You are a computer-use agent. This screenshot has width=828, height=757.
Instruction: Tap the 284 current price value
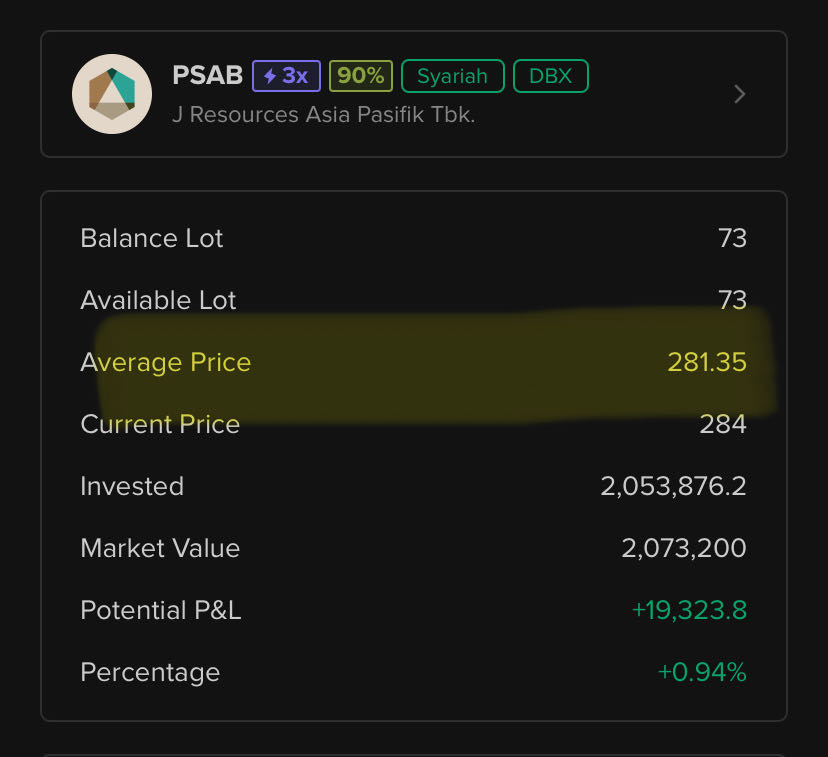723,424
